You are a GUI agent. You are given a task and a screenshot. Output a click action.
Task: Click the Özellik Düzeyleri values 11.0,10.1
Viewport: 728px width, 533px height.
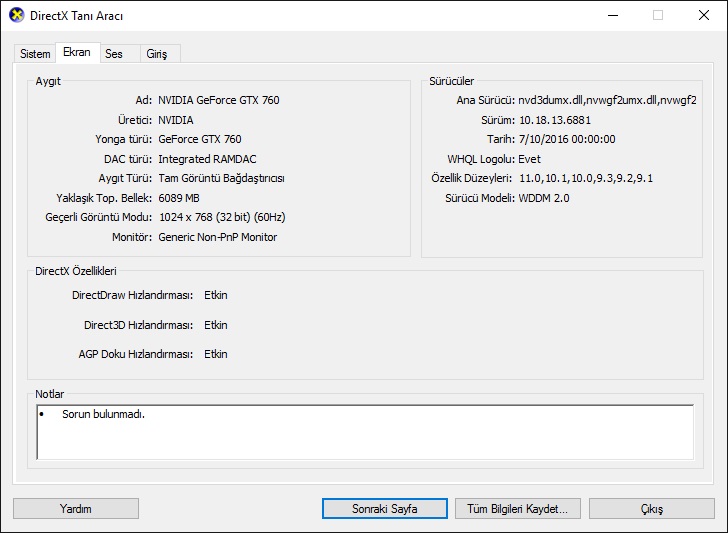coord(586,178)
